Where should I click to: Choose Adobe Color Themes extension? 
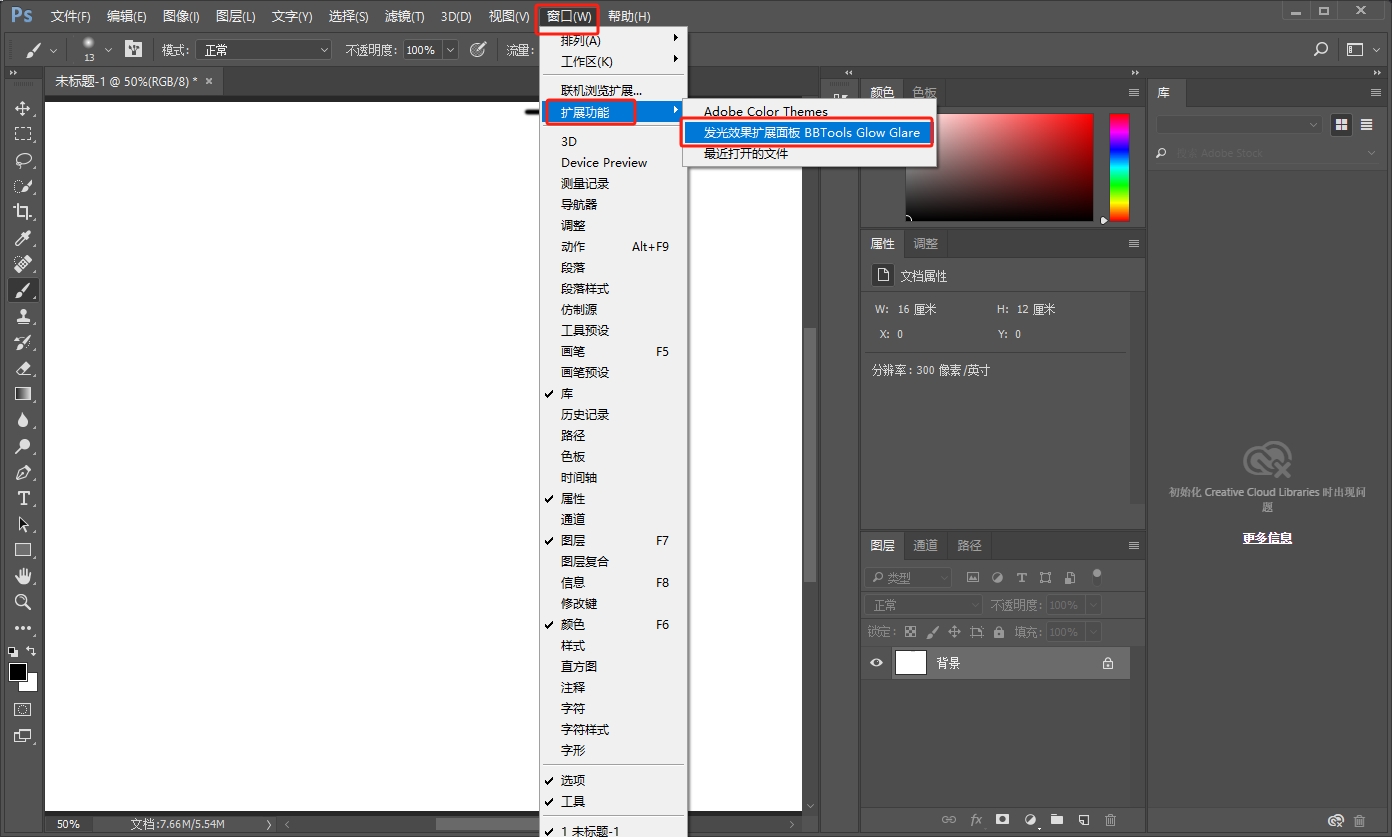[x=765, y=112]
